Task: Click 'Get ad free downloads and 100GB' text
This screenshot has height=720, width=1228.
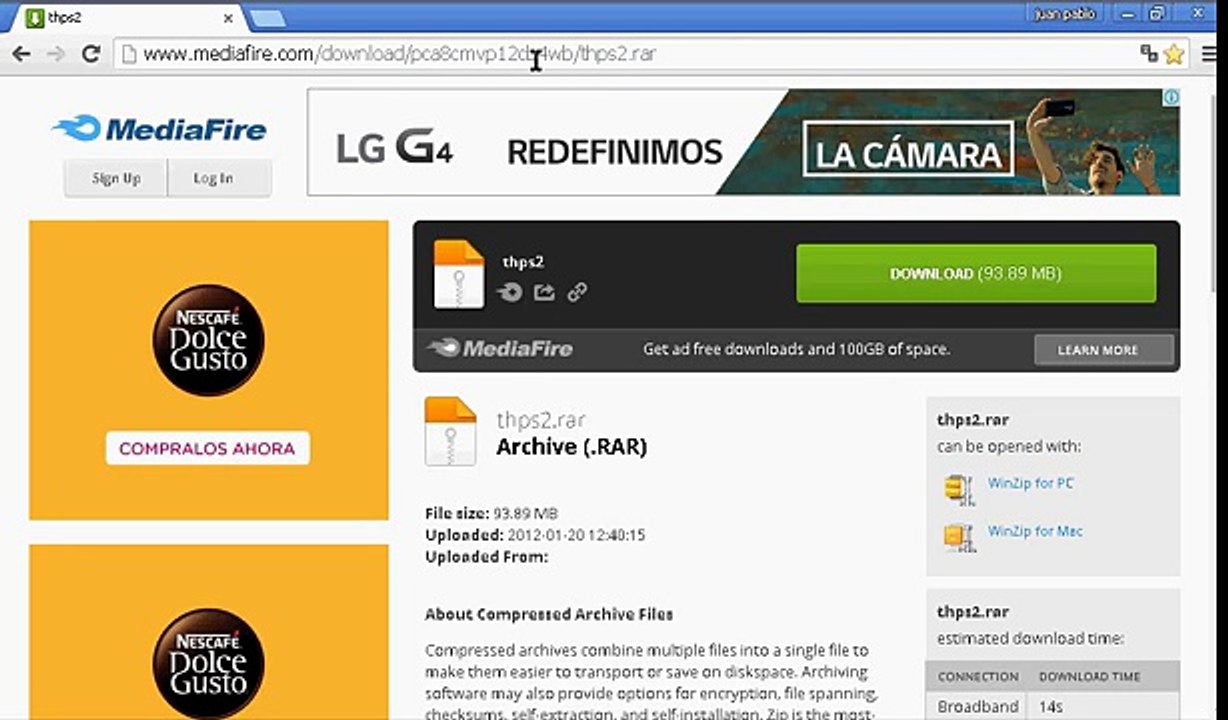Action: [796, 349]
